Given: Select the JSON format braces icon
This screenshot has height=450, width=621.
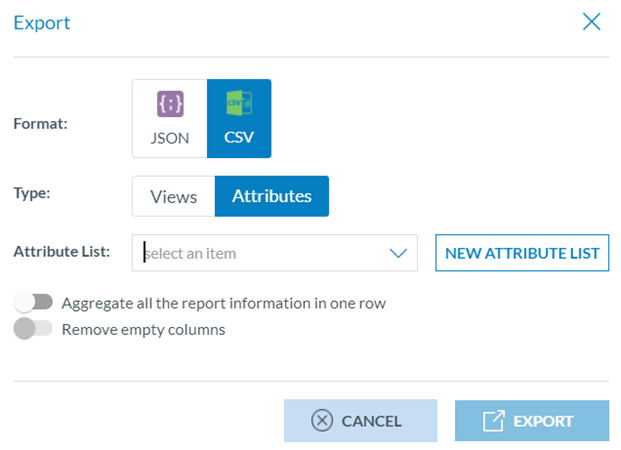Looking at the screenshot, I should click(169, 105).
